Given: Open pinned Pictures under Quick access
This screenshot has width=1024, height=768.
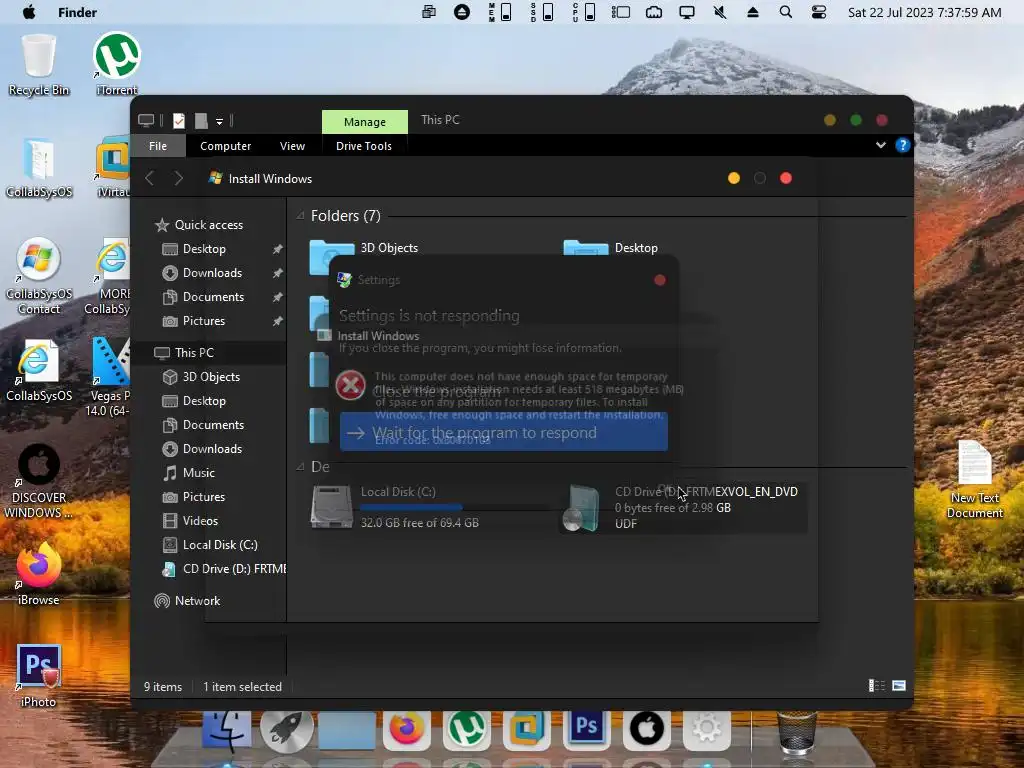Looking at the screenshot, I should pos(193,321).
